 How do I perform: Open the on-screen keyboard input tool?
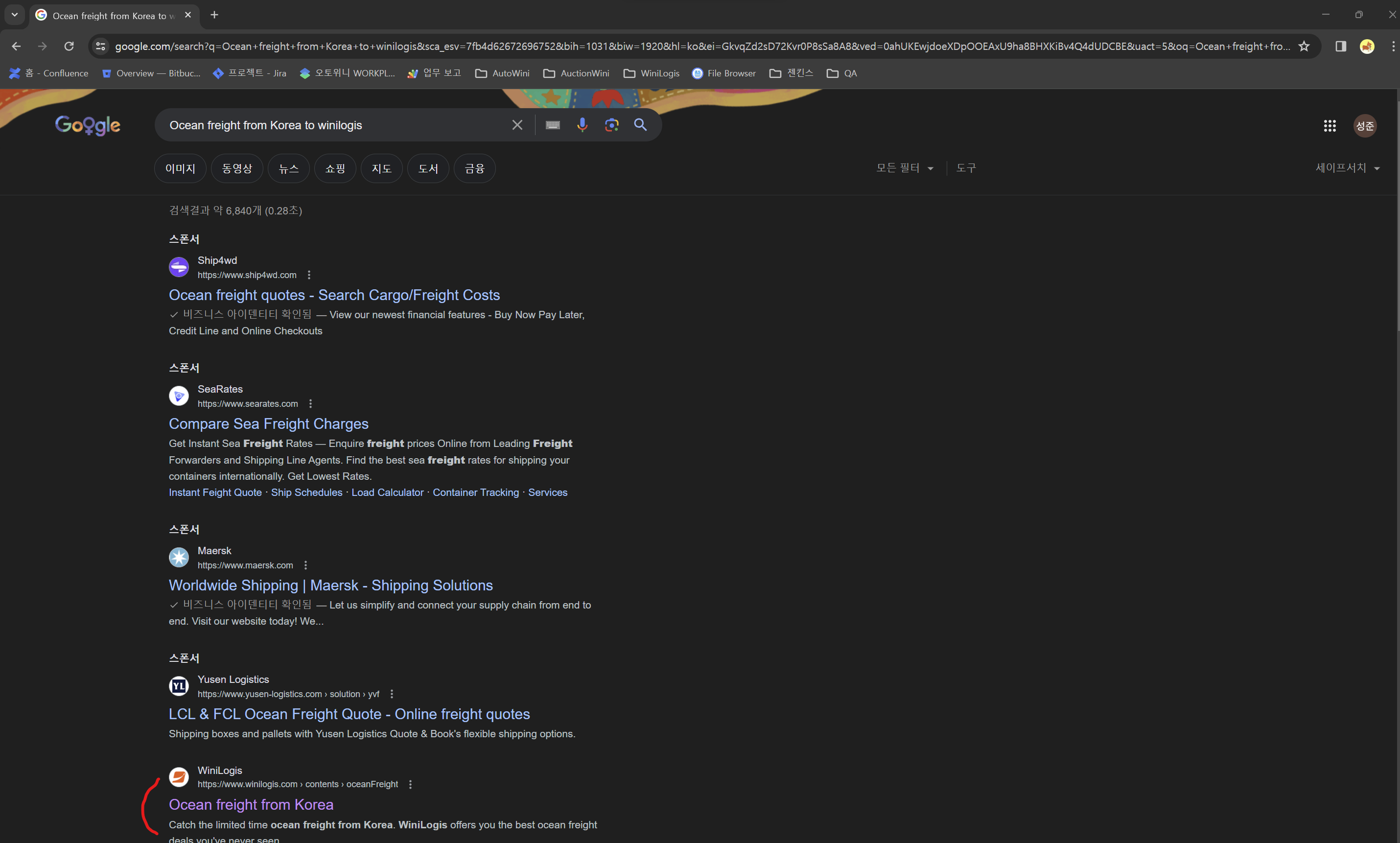[x=553, y=125]
